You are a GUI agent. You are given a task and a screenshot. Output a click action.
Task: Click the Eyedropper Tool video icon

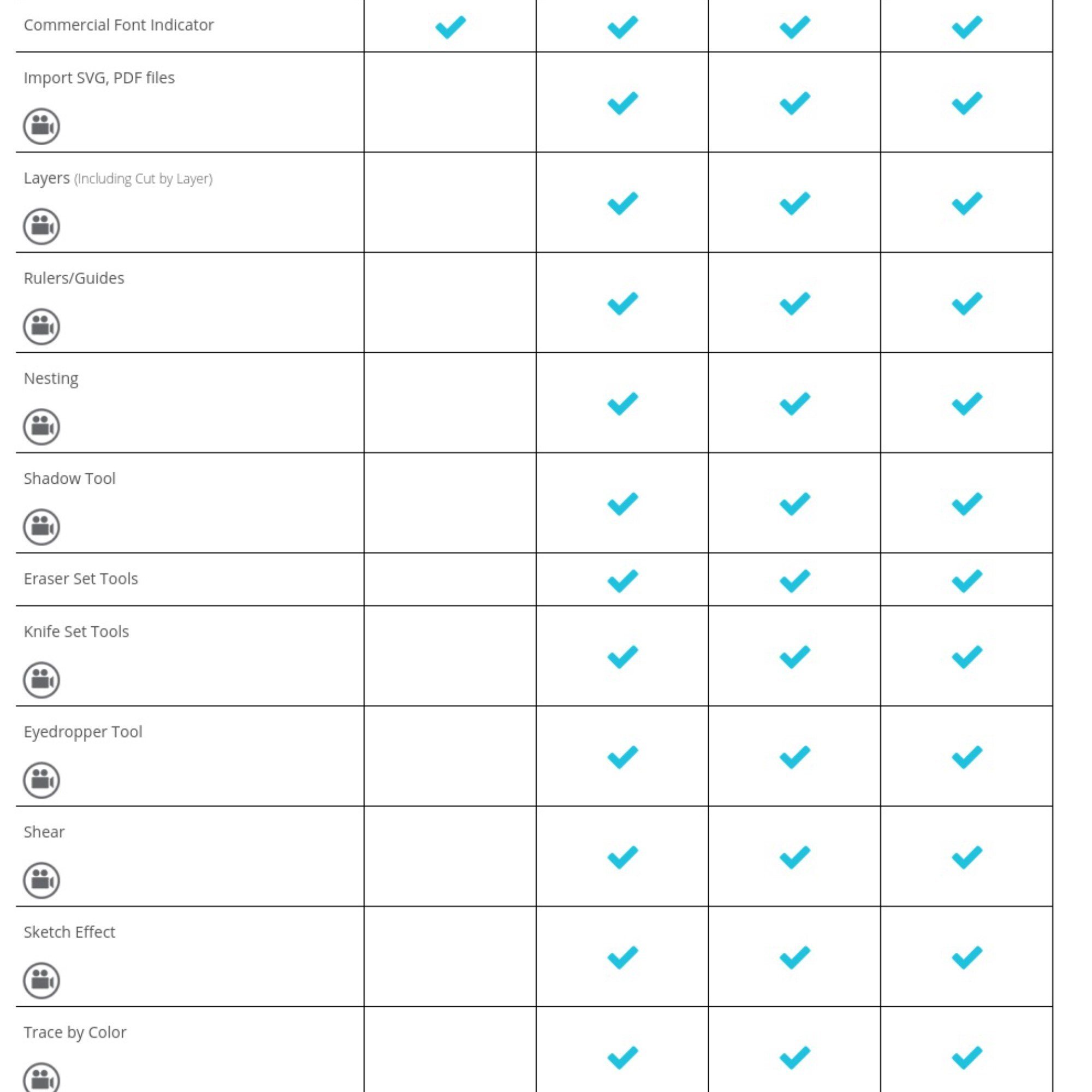tap(41, 780)
